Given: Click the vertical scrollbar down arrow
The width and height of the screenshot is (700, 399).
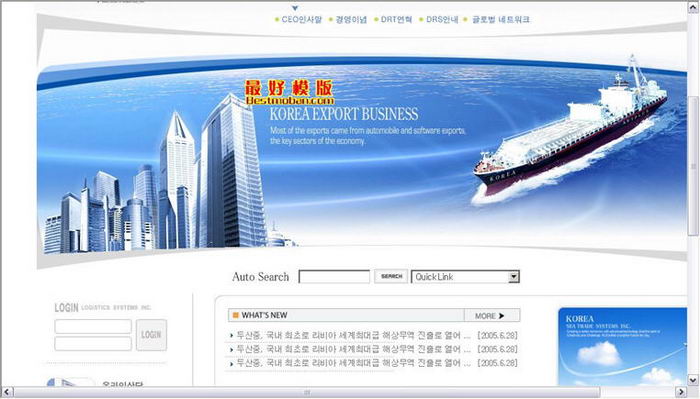Looking at the screenshot, I should 693,380.
